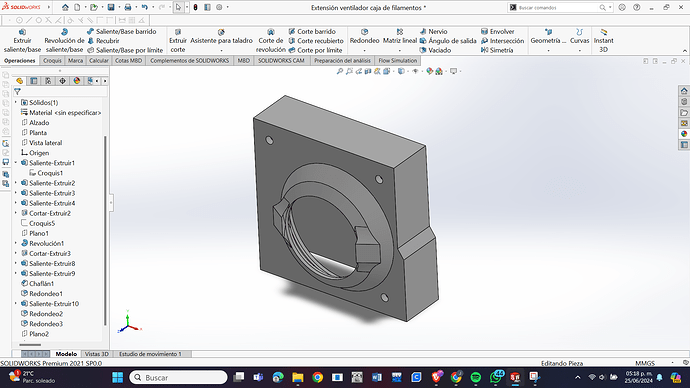Image resolution: width=690 pixels, height=388 pixels.
Task: Expand the Cortar-Extruir2 feature
Action: (x=16, y=213)
